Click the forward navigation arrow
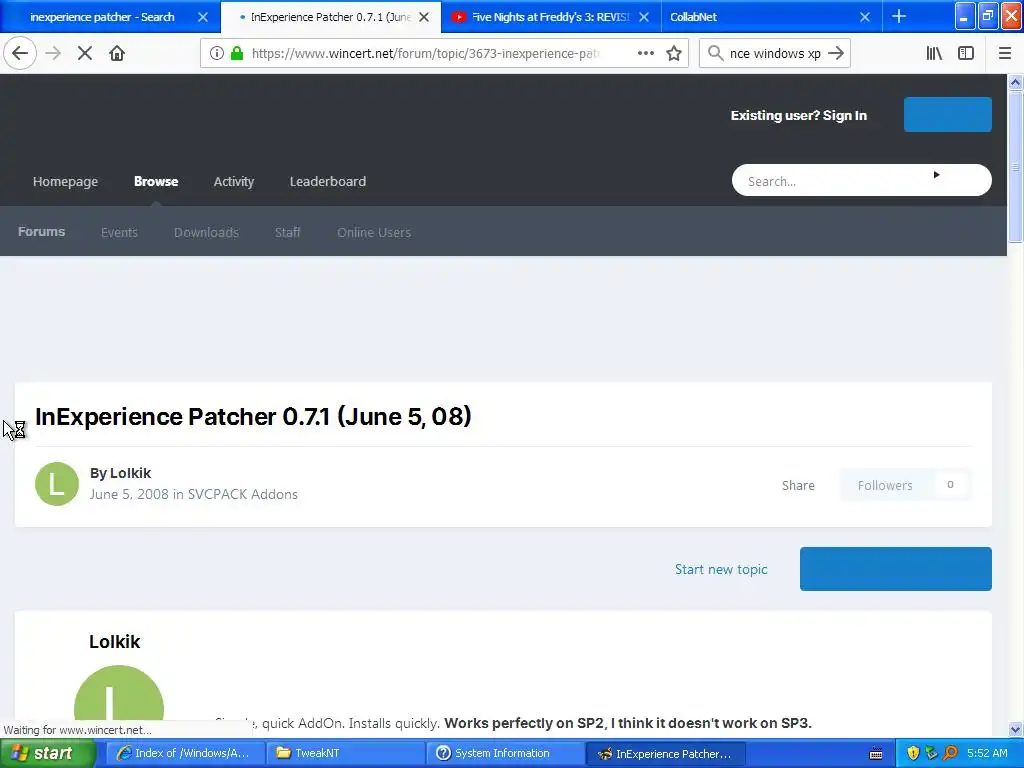Image resolution: width=1024 pixels, height=768 pixels. pos(53,53)
